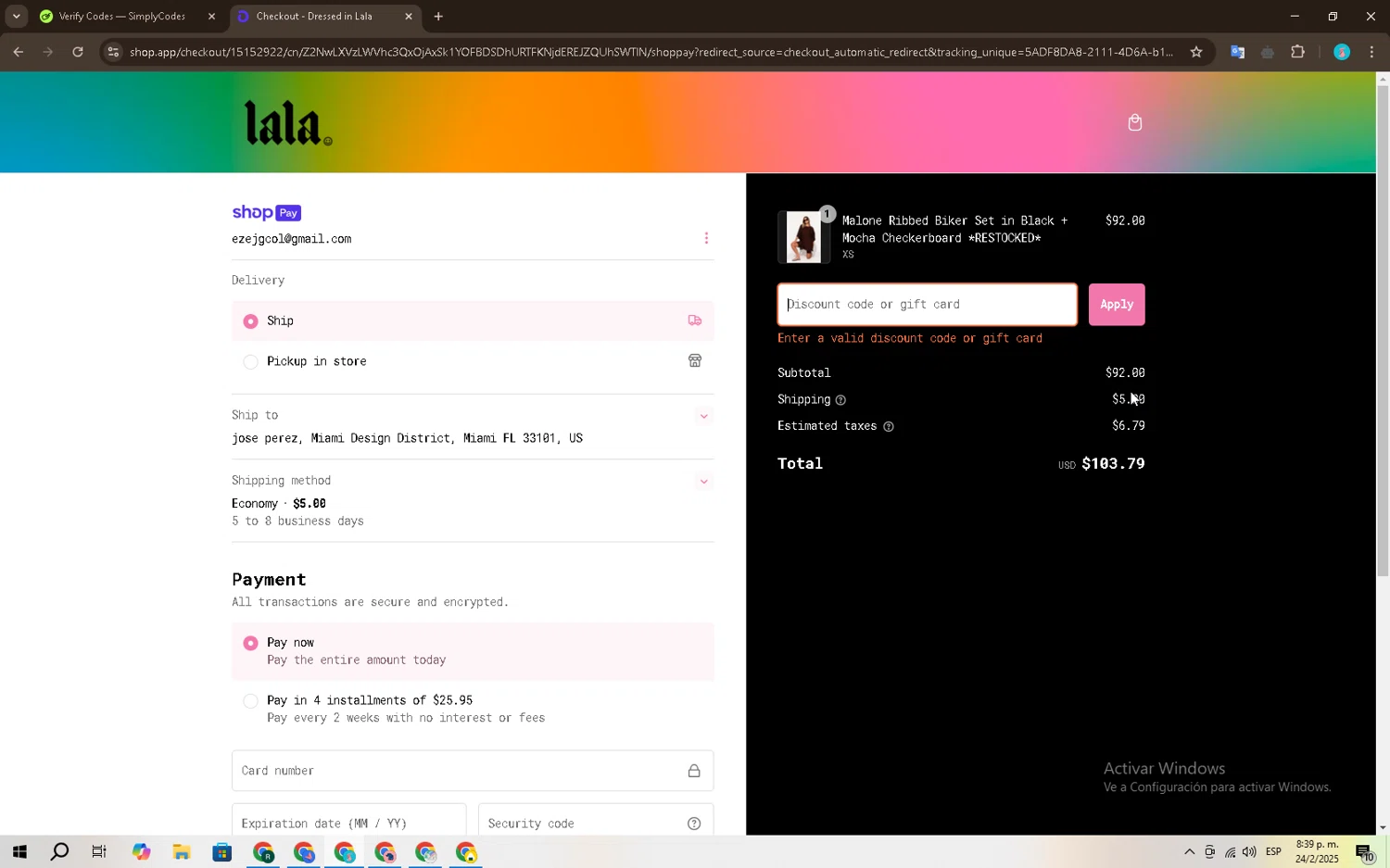Click the padlock icon in Card number field
The height and width of the screenshot is (868, 1390).
pos(693,771)
